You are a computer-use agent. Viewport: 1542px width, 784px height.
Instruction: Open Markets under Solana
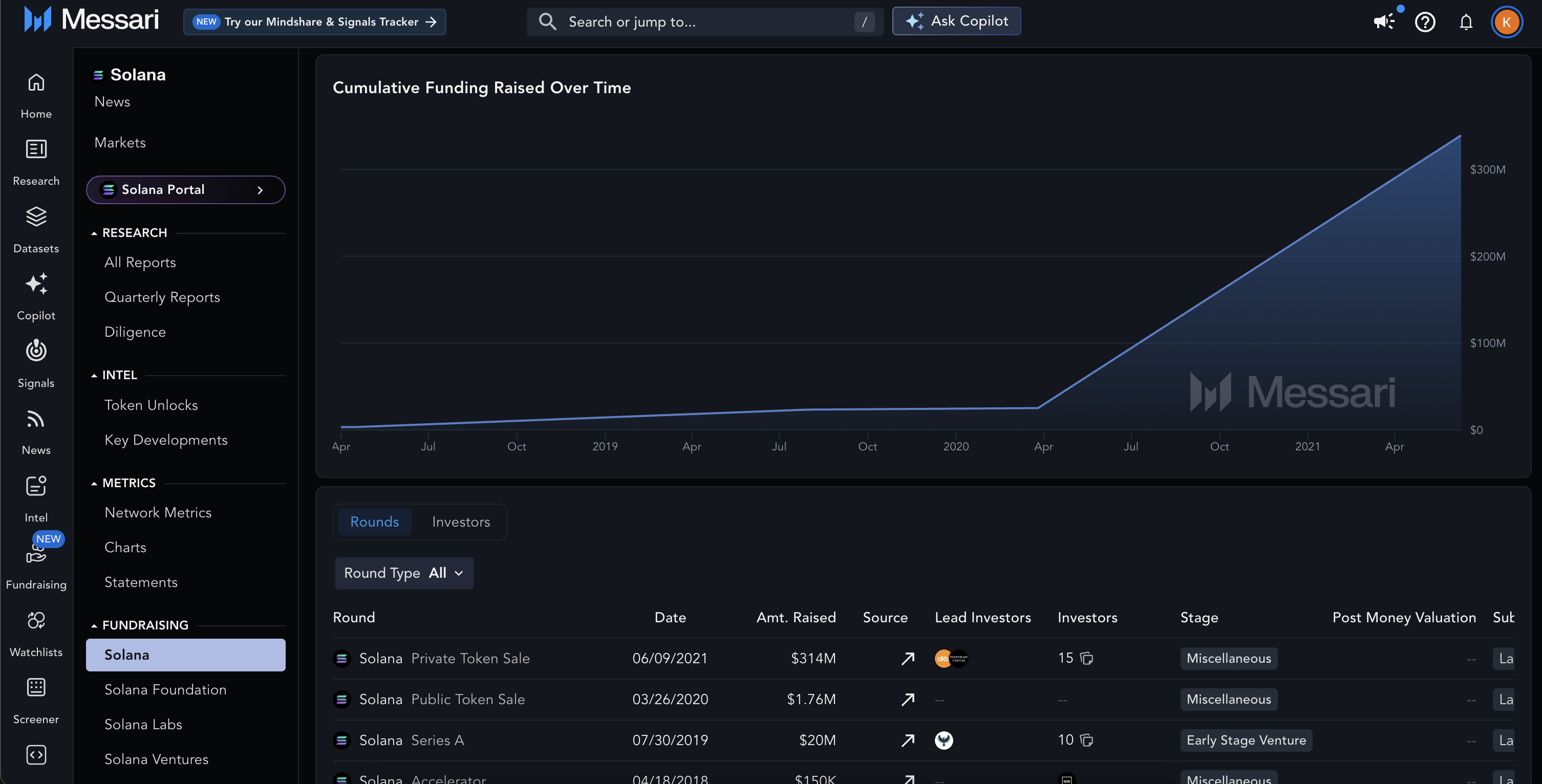point(120,142)
